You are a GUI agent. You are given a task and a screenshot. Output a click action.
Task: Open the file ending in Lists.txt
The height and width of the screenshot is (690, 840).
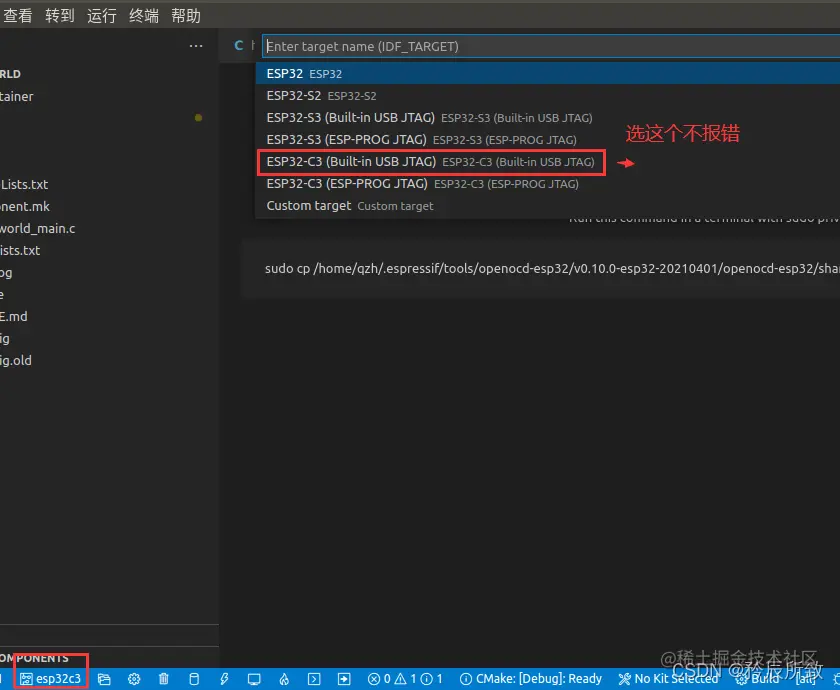24,184
